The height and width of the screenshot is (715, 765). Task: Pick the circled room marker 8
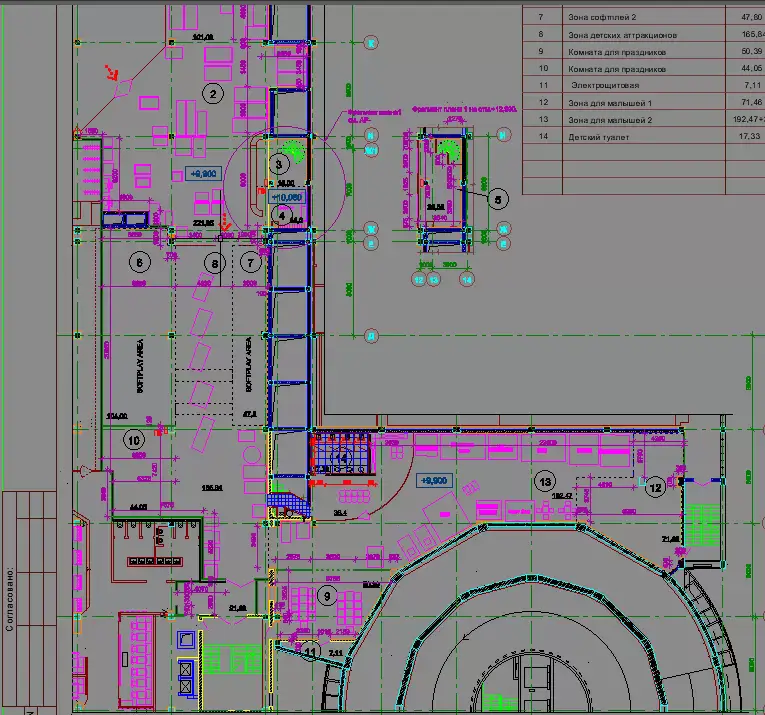pyautogui.click(x=215, y=264)
